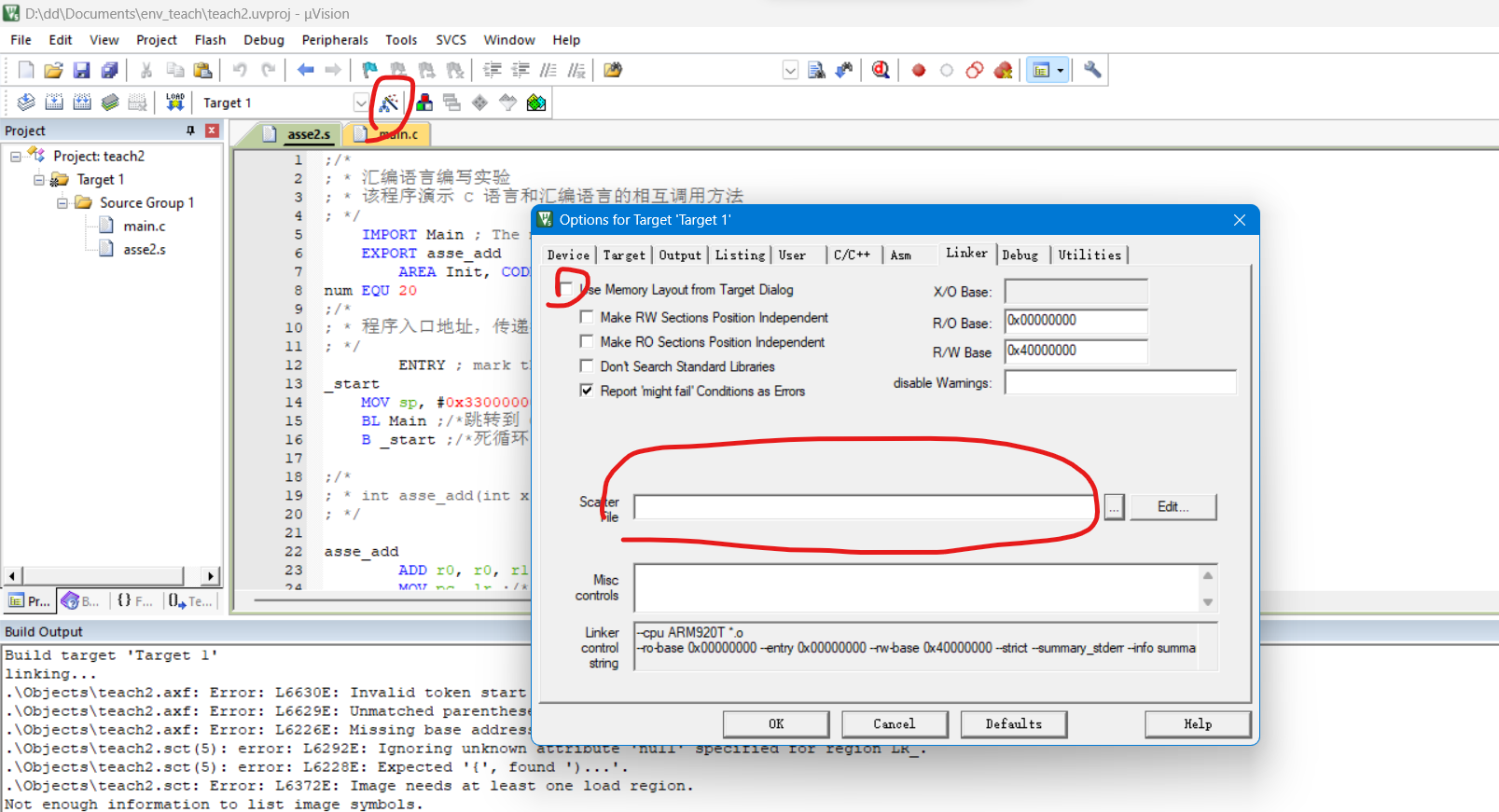Click the R/O Base address field
The image size is (1499, 812).
[1076, 321]
